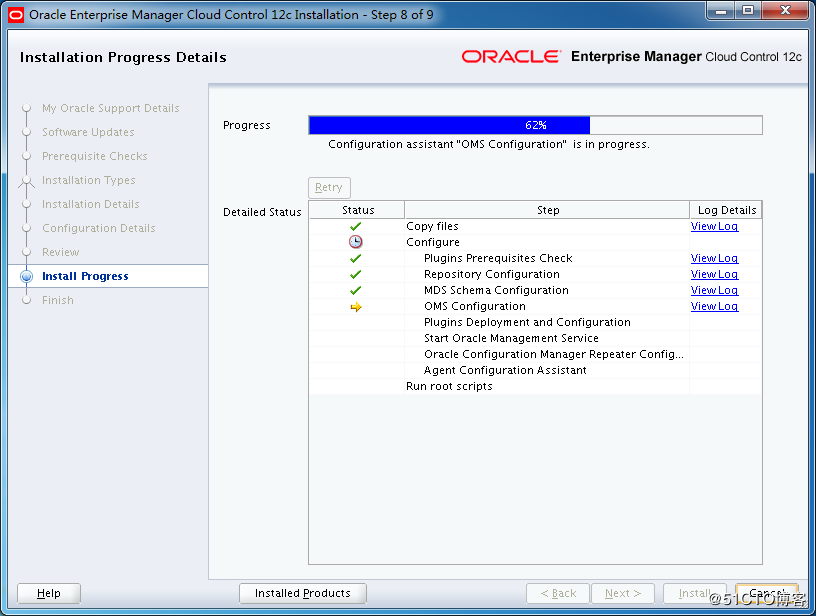Click the clock status icon beside Configure
This screenshot has width=816, height=616.
click(355, 242)
